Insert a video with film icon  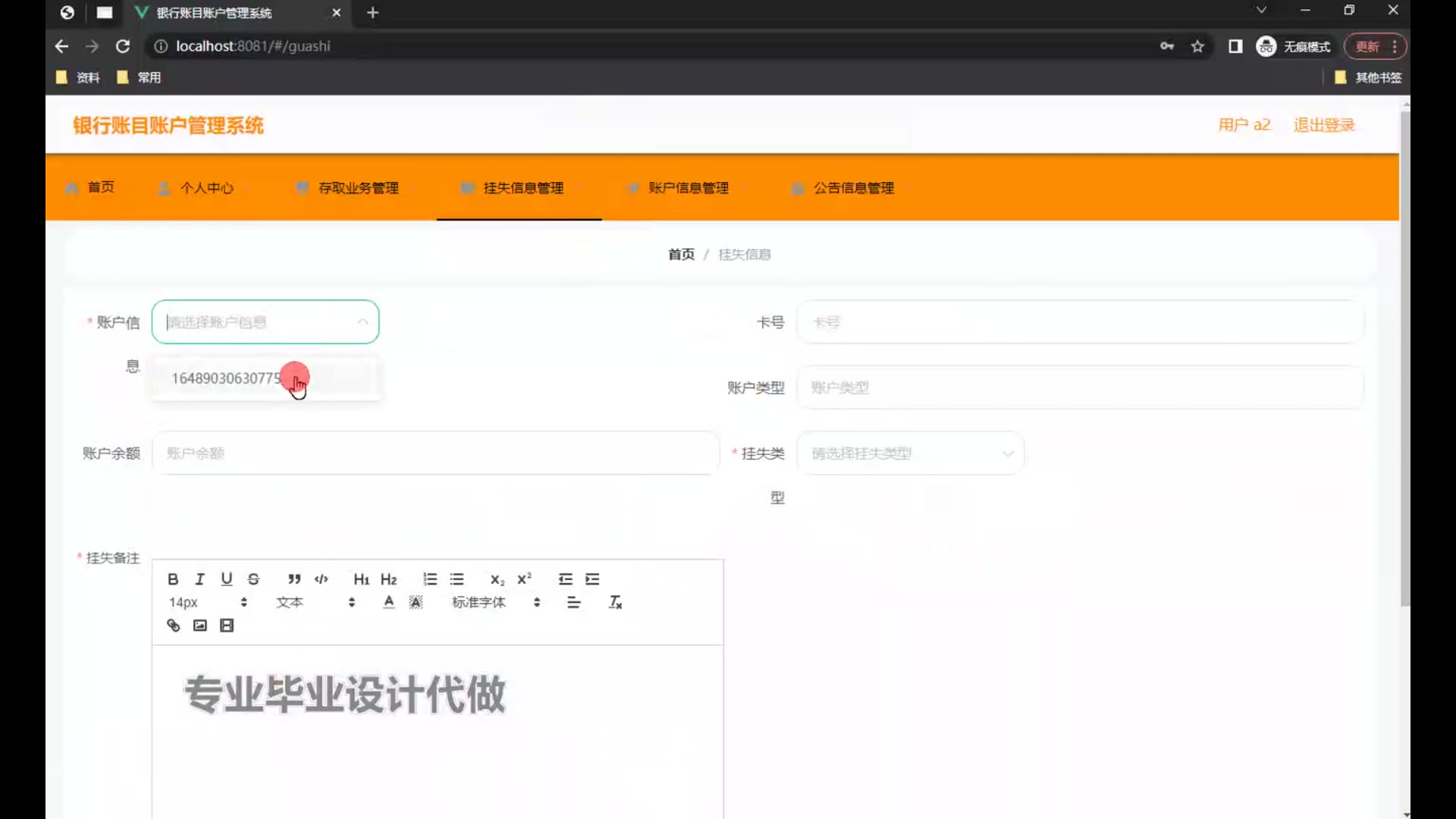(x=227, y=626)
